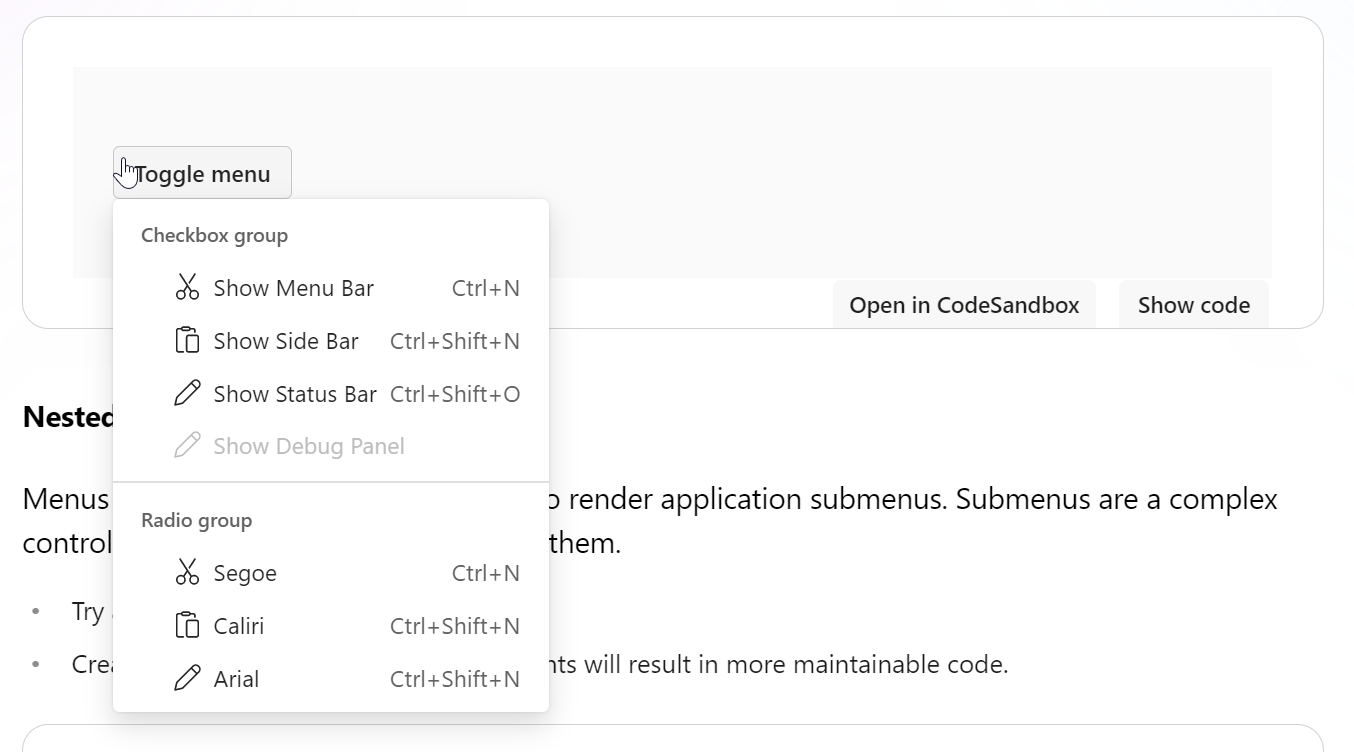This screenshot has height=752, width=1354.
Task: Click the Ctrl+Shift+O shortcut label
Action: (455, 393)
